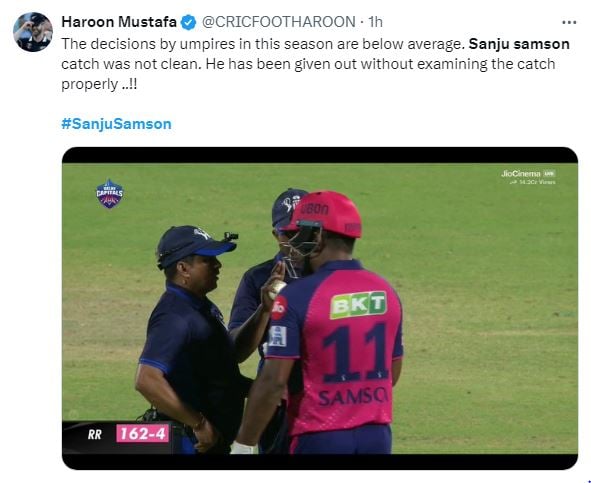
Task: Click the SAMSON name on the jersey
Action: click(x=353, y=397)
